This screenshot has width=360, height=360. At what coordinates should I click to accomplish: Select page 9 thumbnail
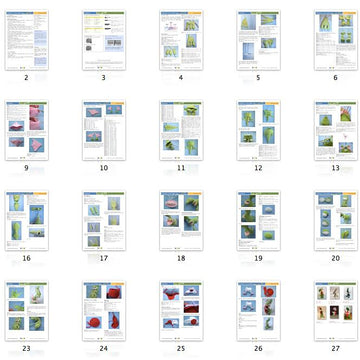[27, 130]
